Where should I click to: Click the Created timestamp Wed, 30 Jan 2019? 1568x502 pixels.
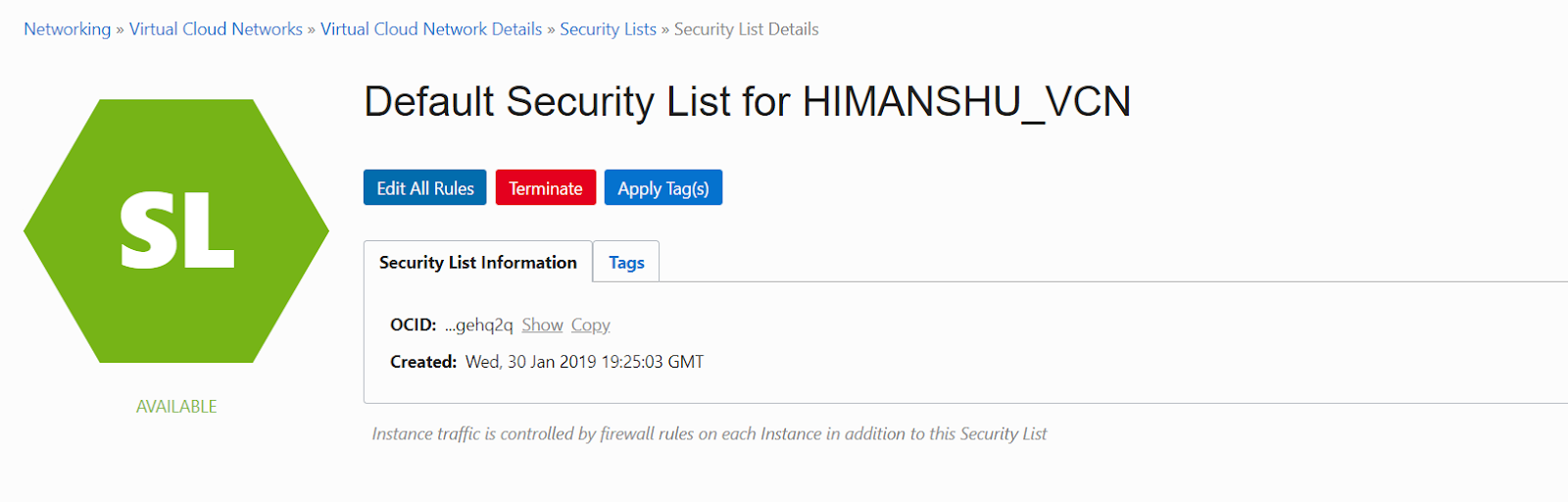pyautogui.click(x=584, y=362)
